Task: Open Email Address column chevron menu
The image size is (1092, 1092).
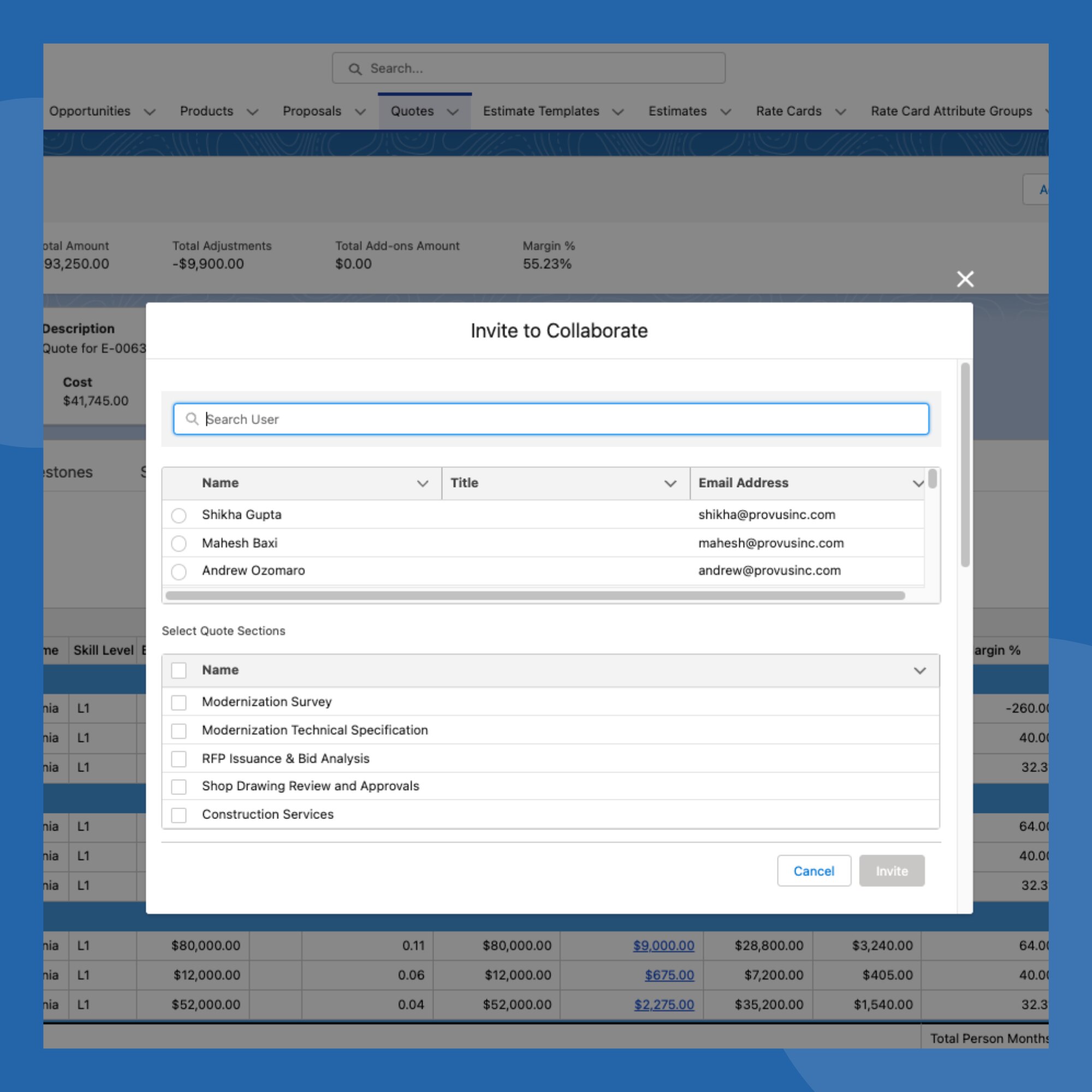Action: [x=918, y=483]
